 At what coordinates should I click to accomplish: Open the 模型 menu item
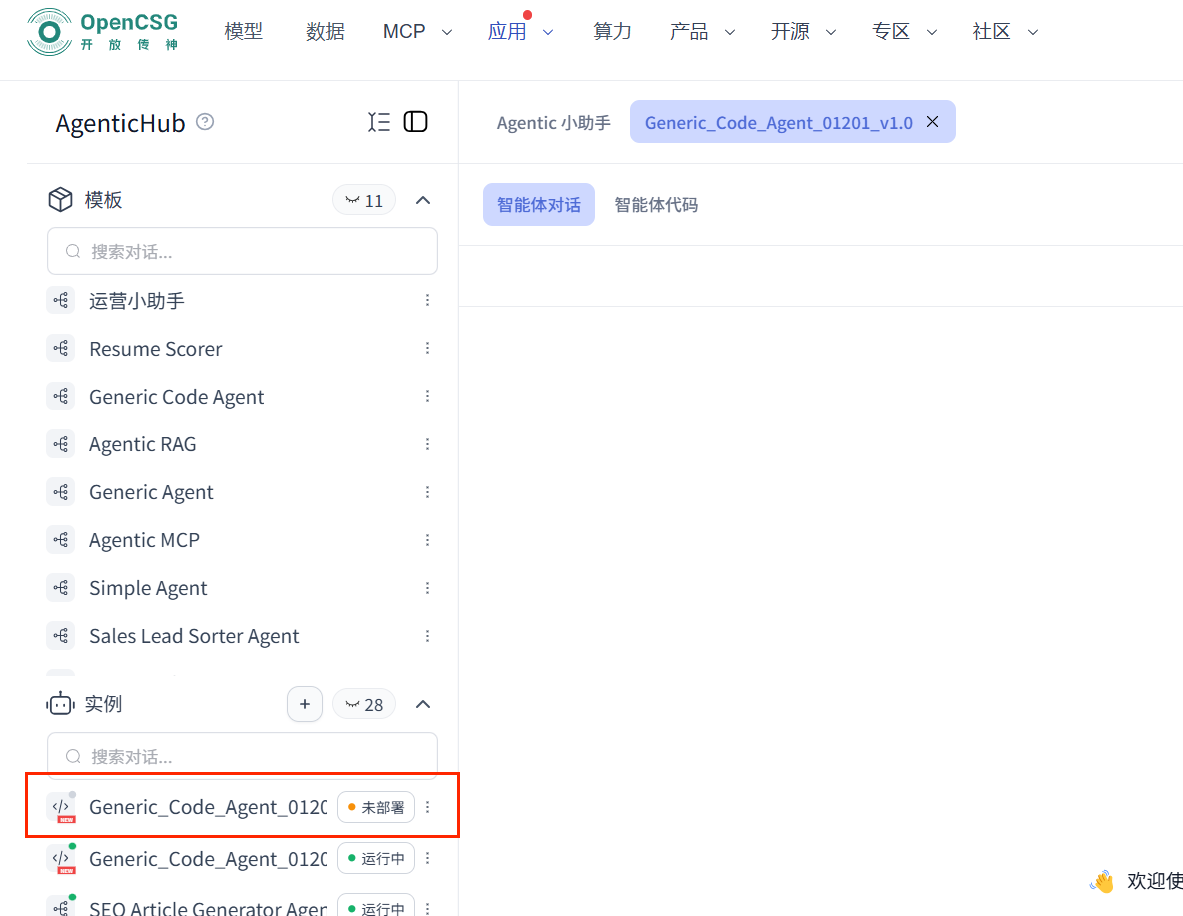coord(244,32)
